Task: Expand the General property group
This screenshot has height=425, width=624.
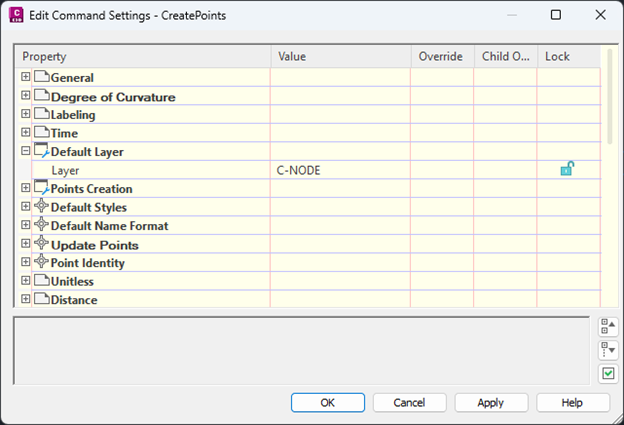Action: pos(25,77)
